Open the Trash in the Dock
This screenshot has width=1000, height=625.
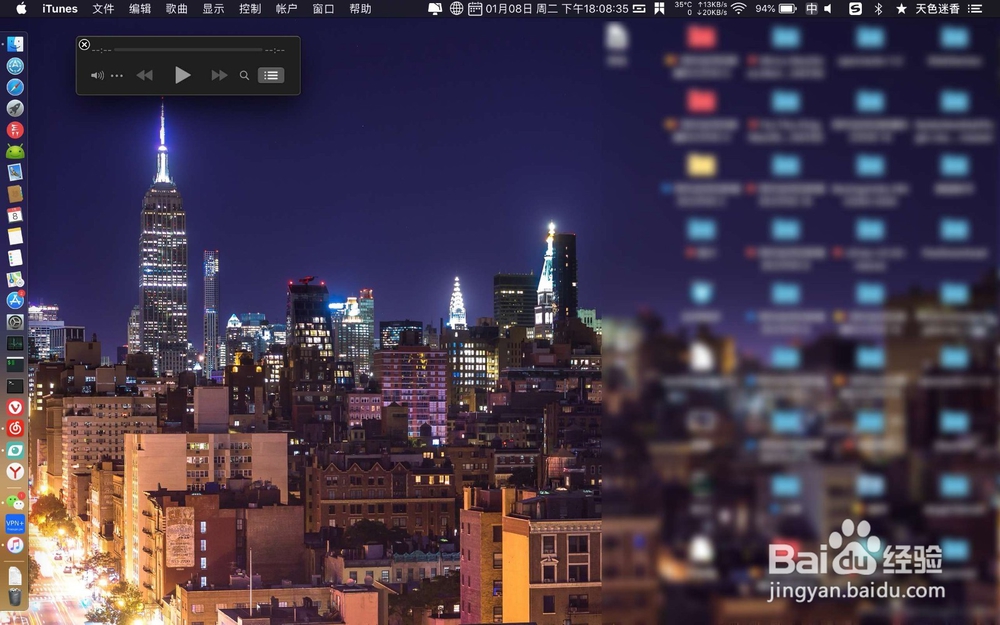pos(15,597)
